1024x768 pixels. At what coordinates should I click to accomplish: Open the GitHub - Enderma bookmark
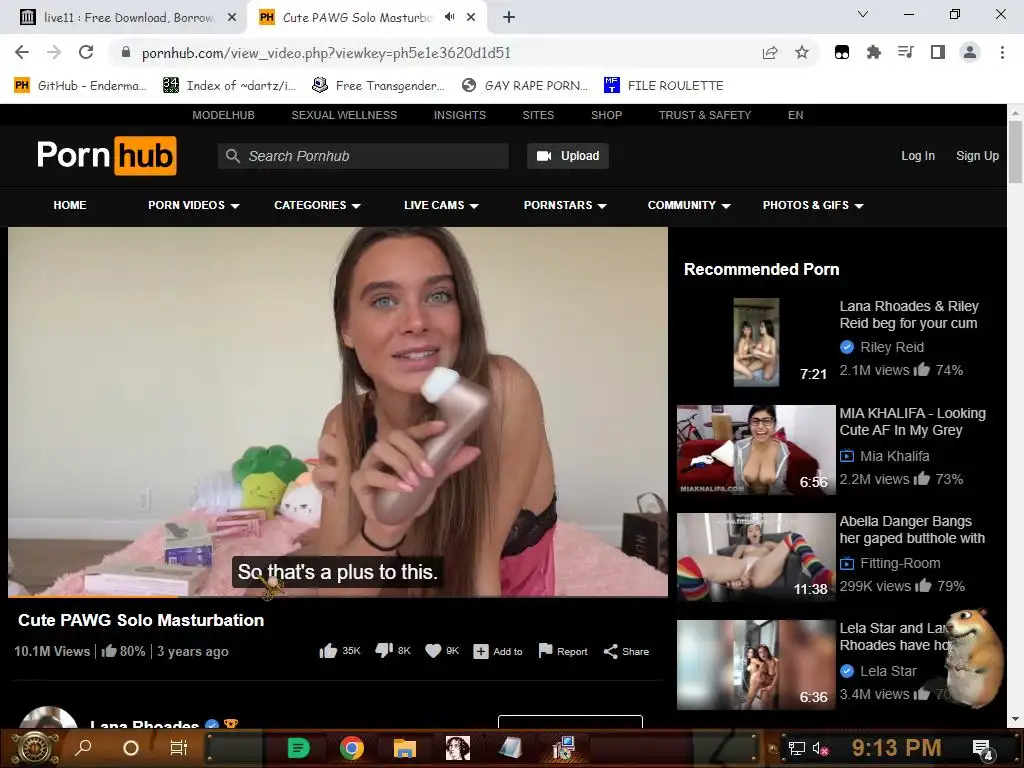(x=80, y=86)
